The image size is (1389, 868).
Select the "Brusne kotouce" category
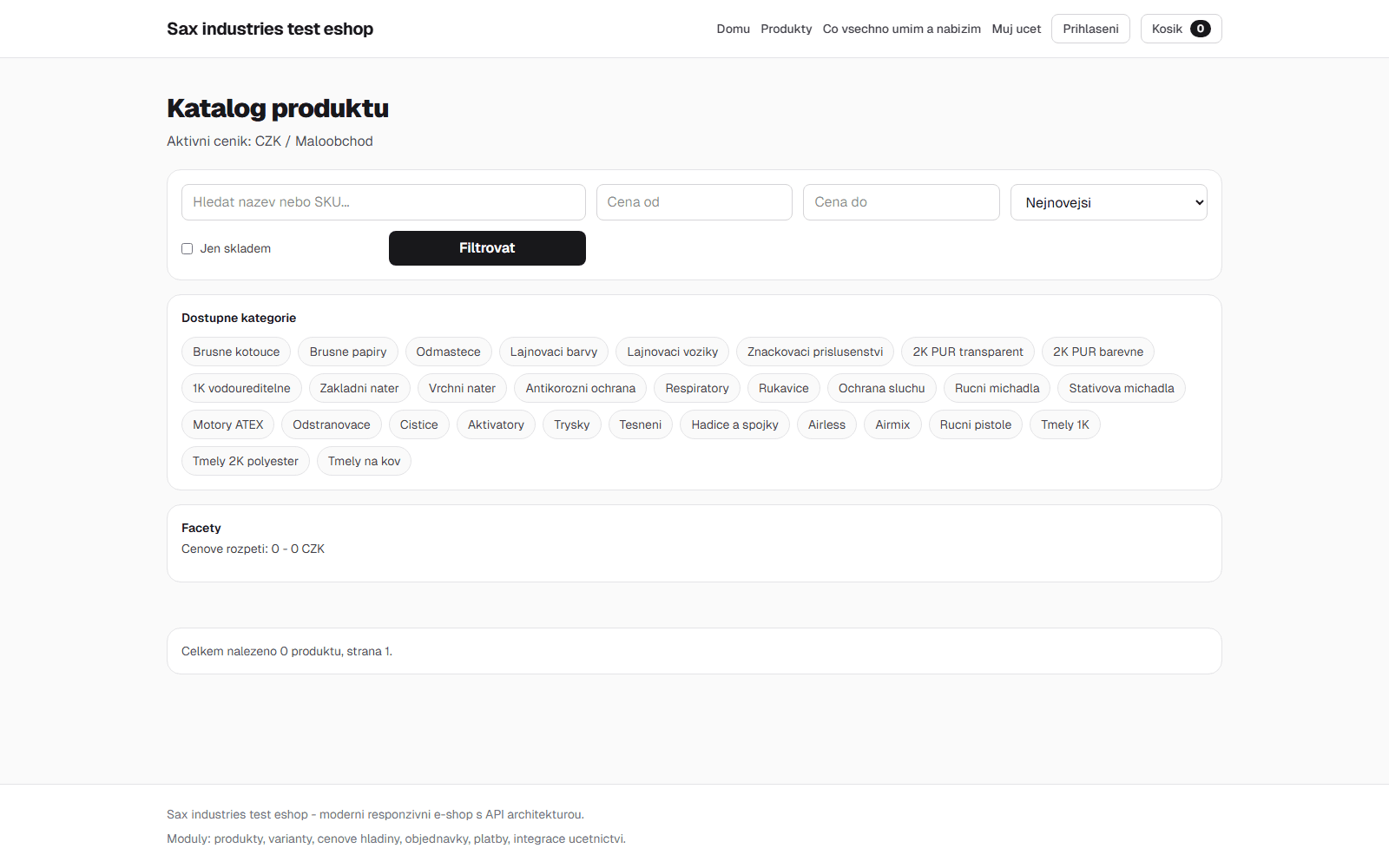tap(235, 352)
